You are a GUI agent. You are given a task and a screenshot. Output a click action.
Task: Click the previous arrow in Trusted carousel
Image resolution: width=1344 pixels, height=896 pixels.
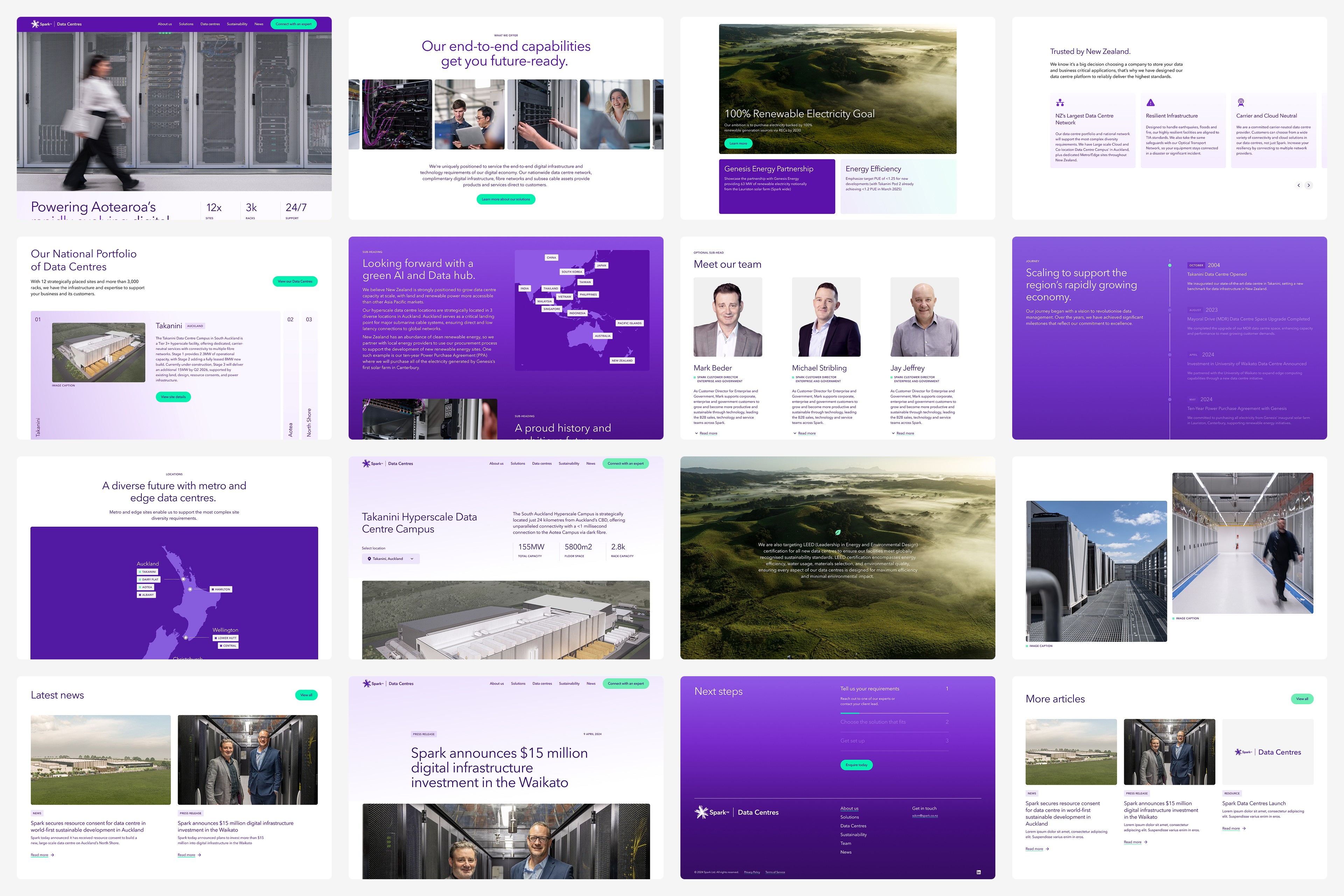(x=1298, y=185)
